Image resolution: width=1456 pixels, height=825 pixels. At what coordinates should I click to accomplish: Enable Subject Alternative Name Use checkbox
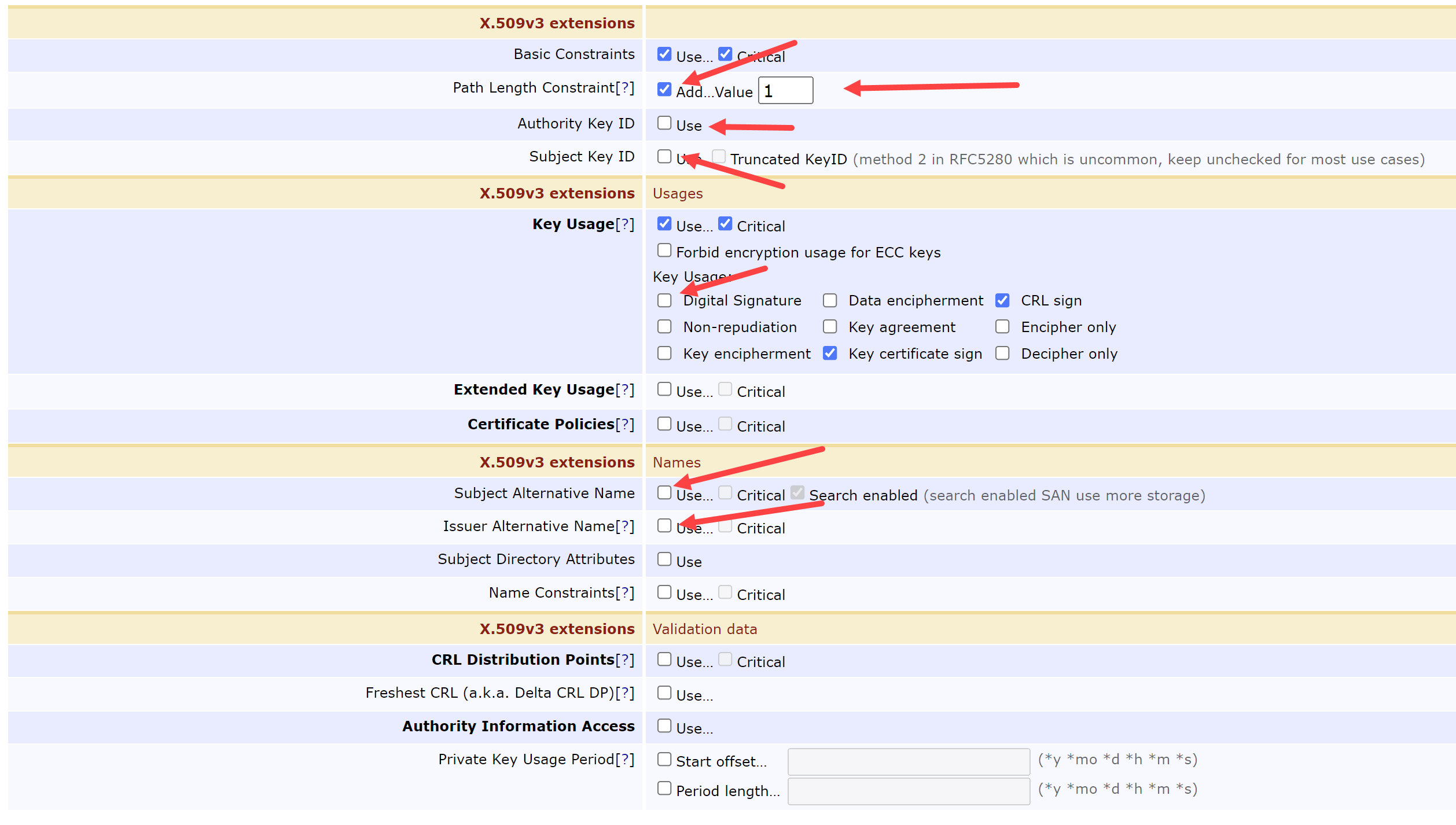tap(664, 493)
